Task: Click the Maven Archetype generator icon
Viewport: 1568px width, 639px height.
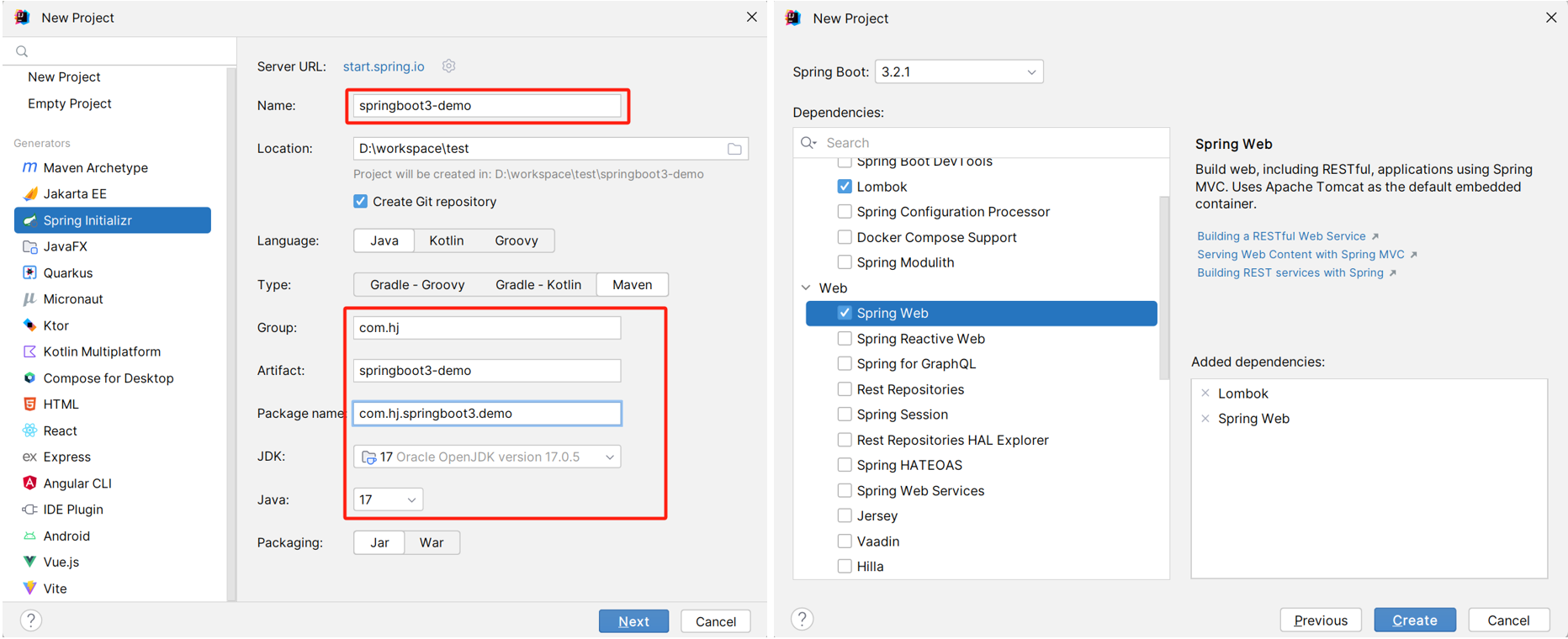Action: 29,167
